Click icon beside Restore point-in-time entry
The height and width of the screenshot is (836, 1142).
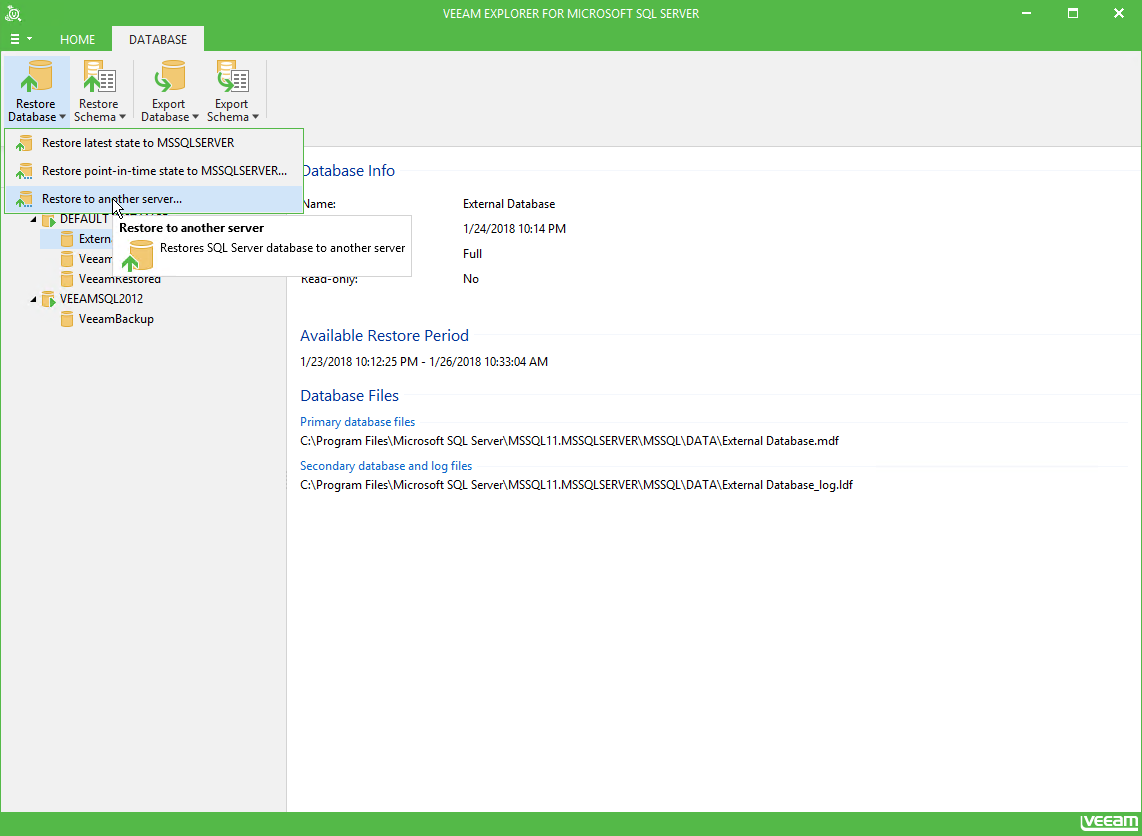coord(24,171)
